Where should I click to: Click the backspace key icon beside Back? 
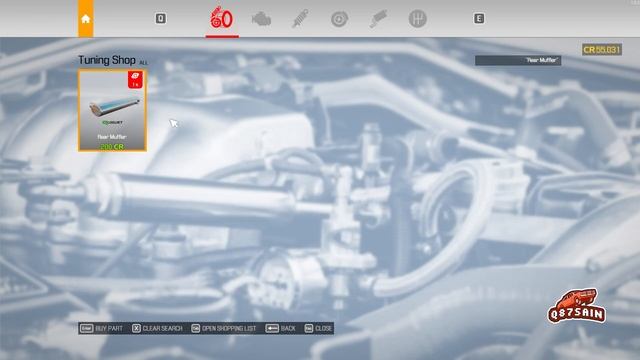[272, 328]
